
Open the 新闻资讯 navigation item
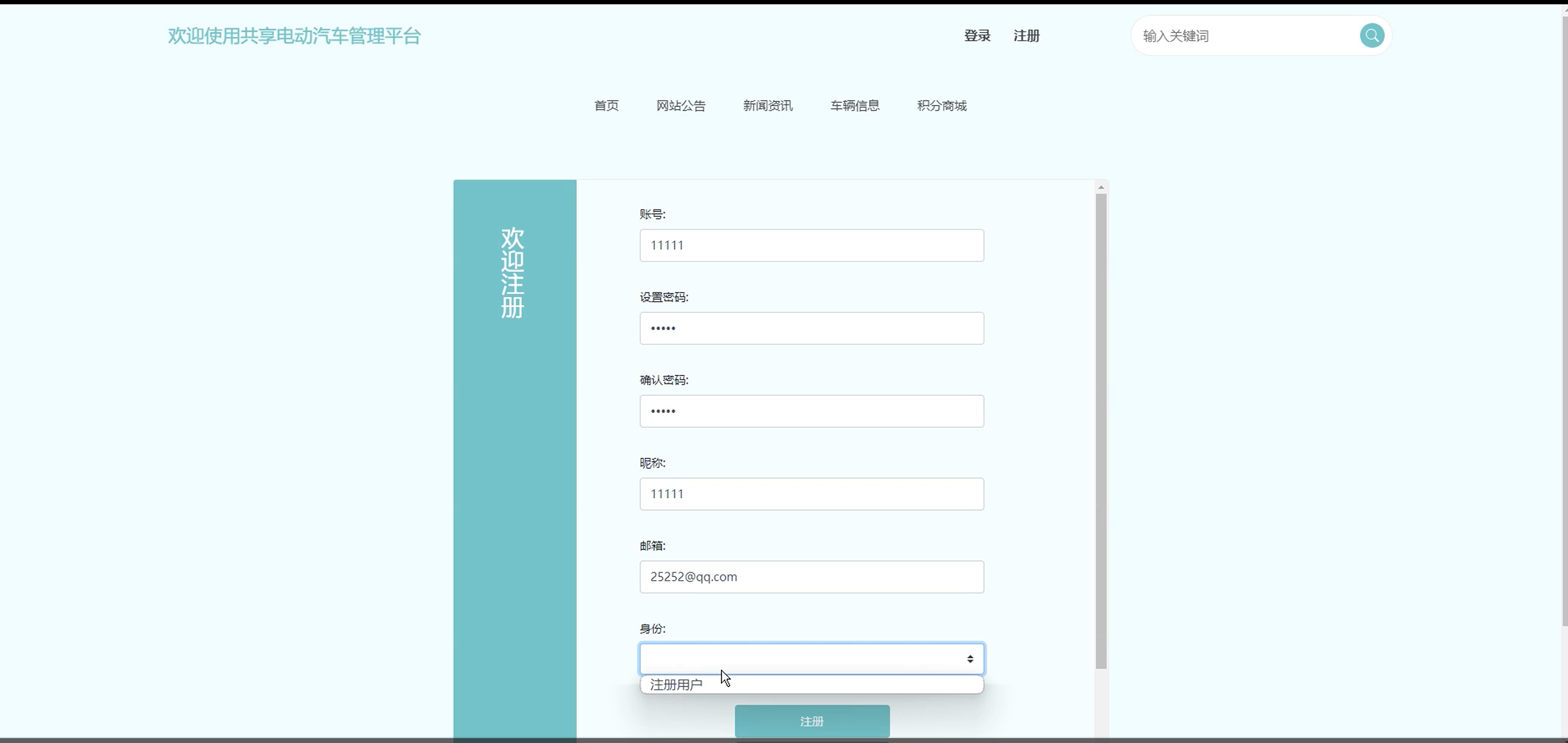[x=768, y=106]
